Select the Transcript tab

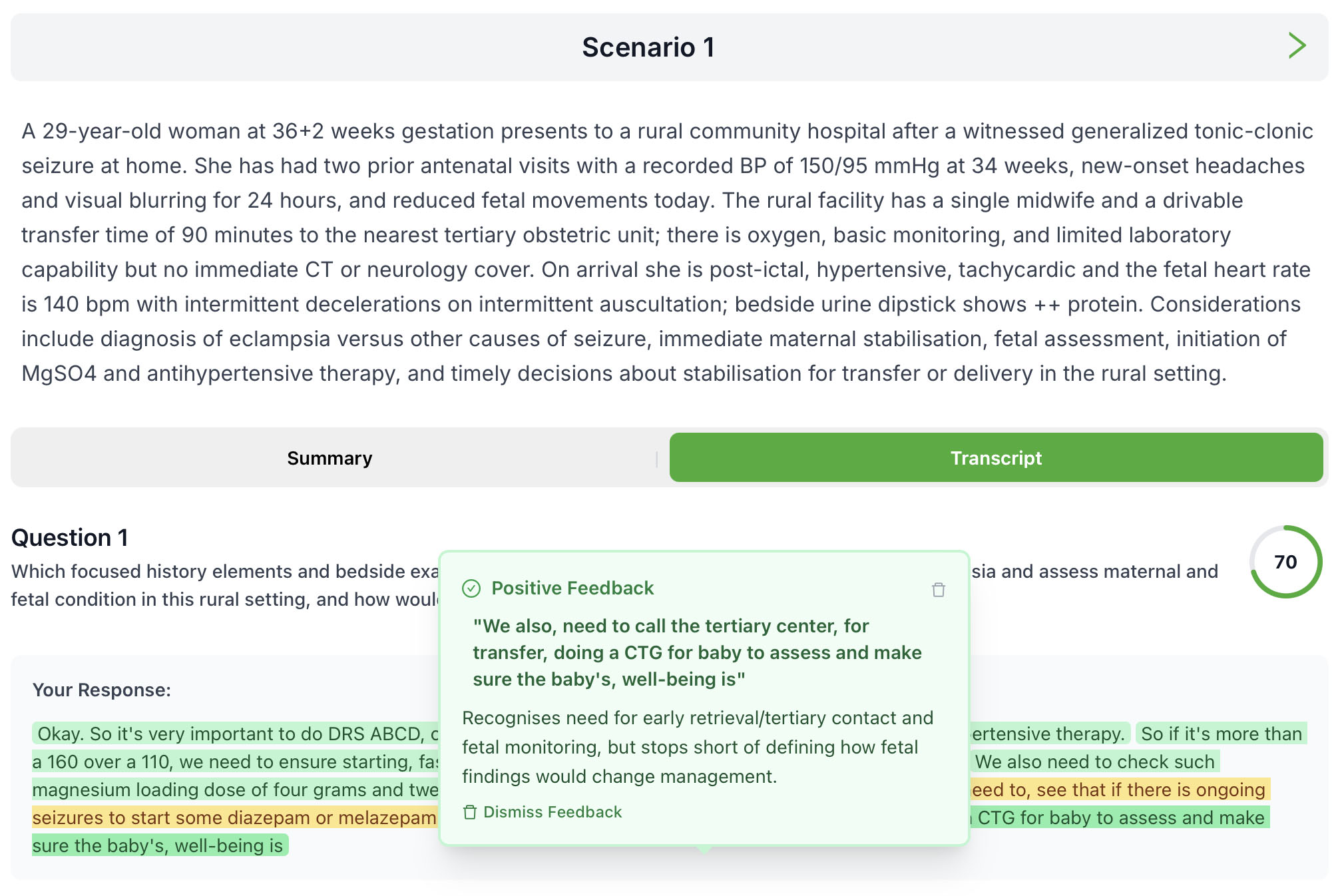996,458
